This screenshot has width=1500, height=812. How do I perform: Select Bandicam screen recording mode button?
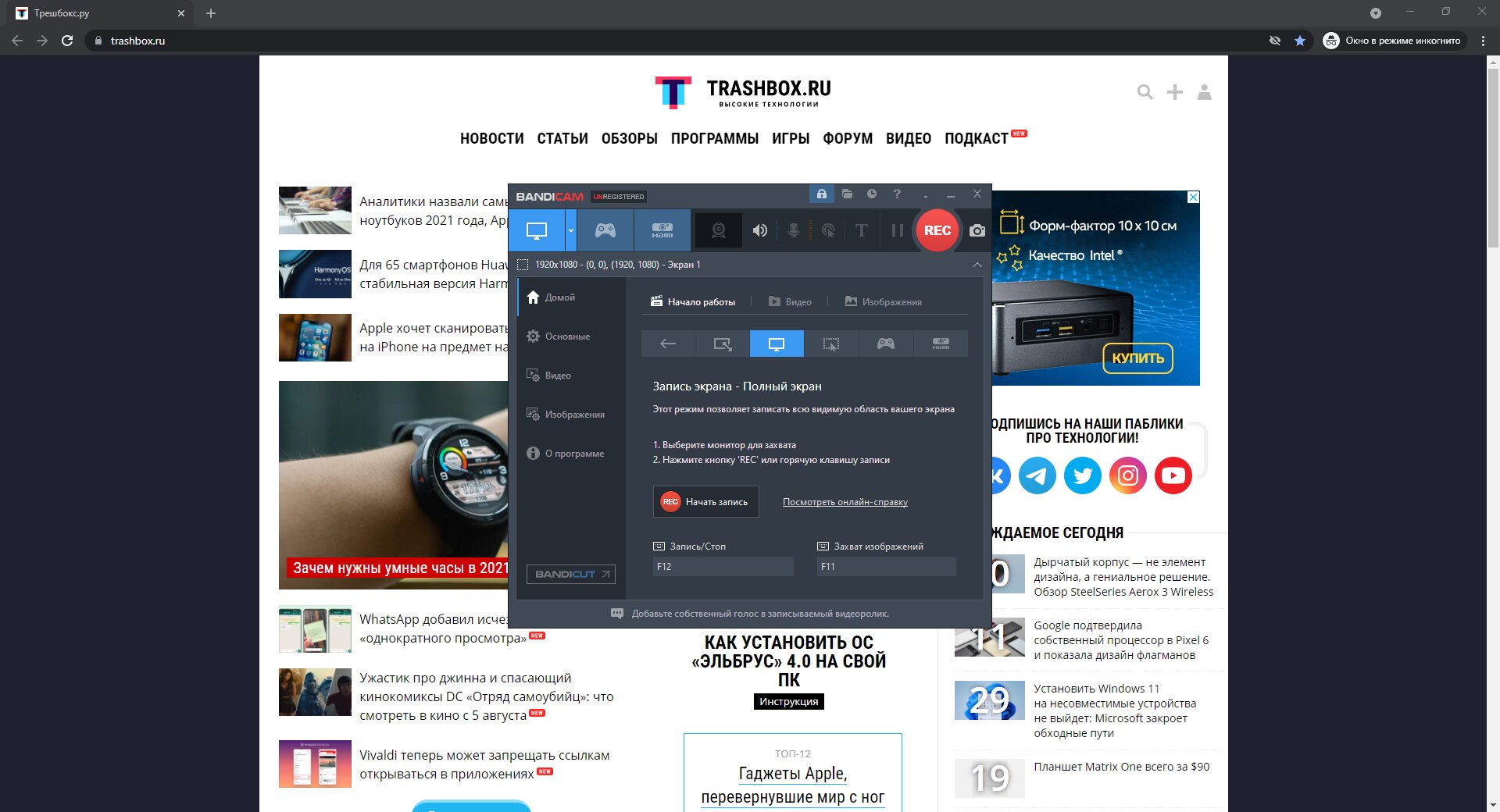pos(537,230)
